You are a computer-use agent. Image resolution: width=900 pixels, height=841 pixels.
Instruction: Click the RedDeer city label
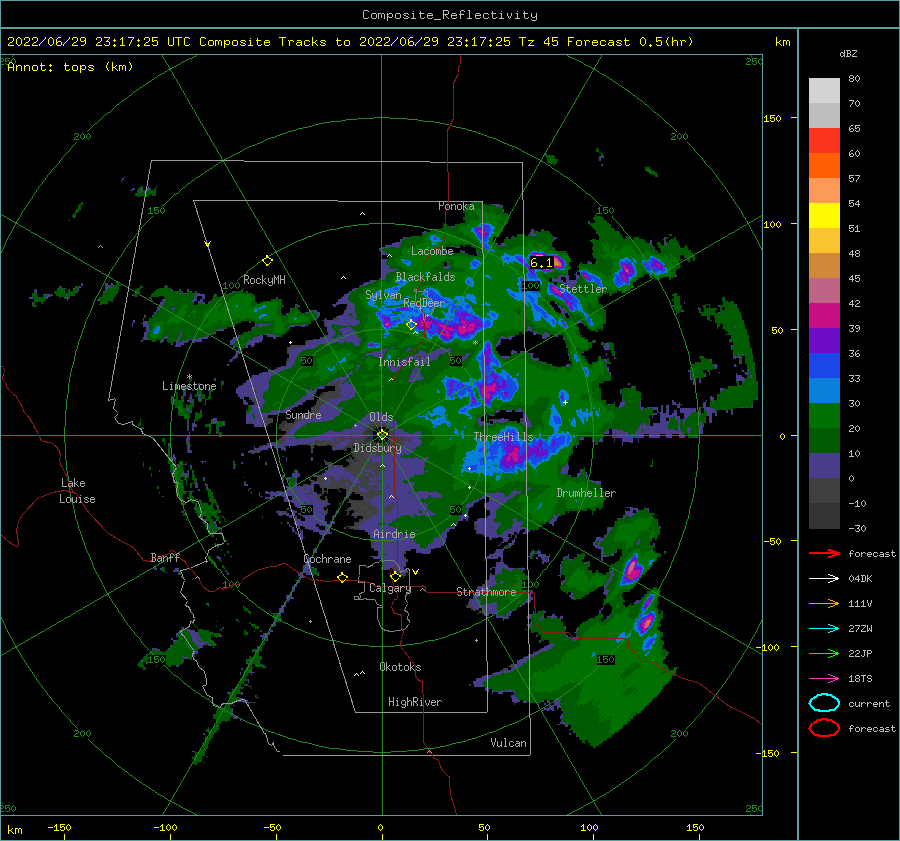click(x=424, y=303)
